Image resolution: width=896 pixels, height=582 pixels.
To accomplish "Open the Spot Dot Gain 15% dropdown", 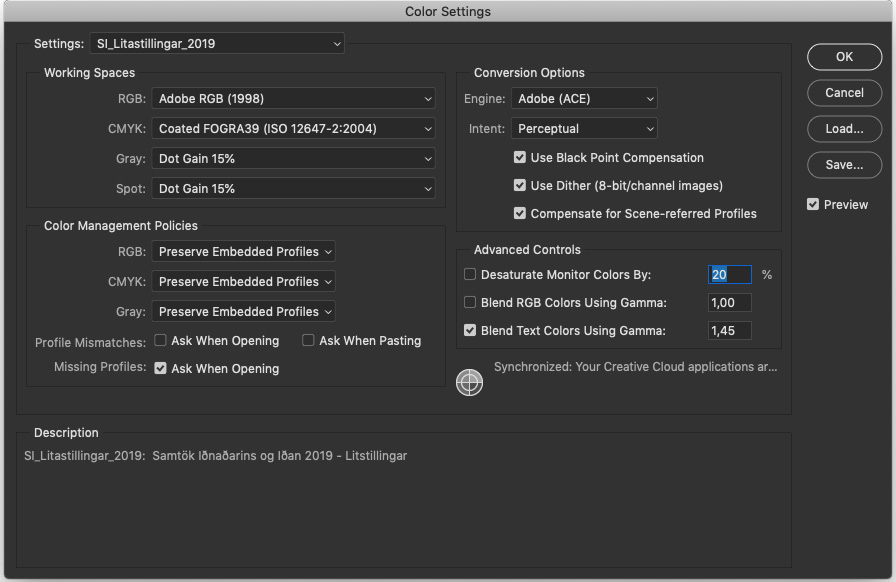I will tap(293, 189).
